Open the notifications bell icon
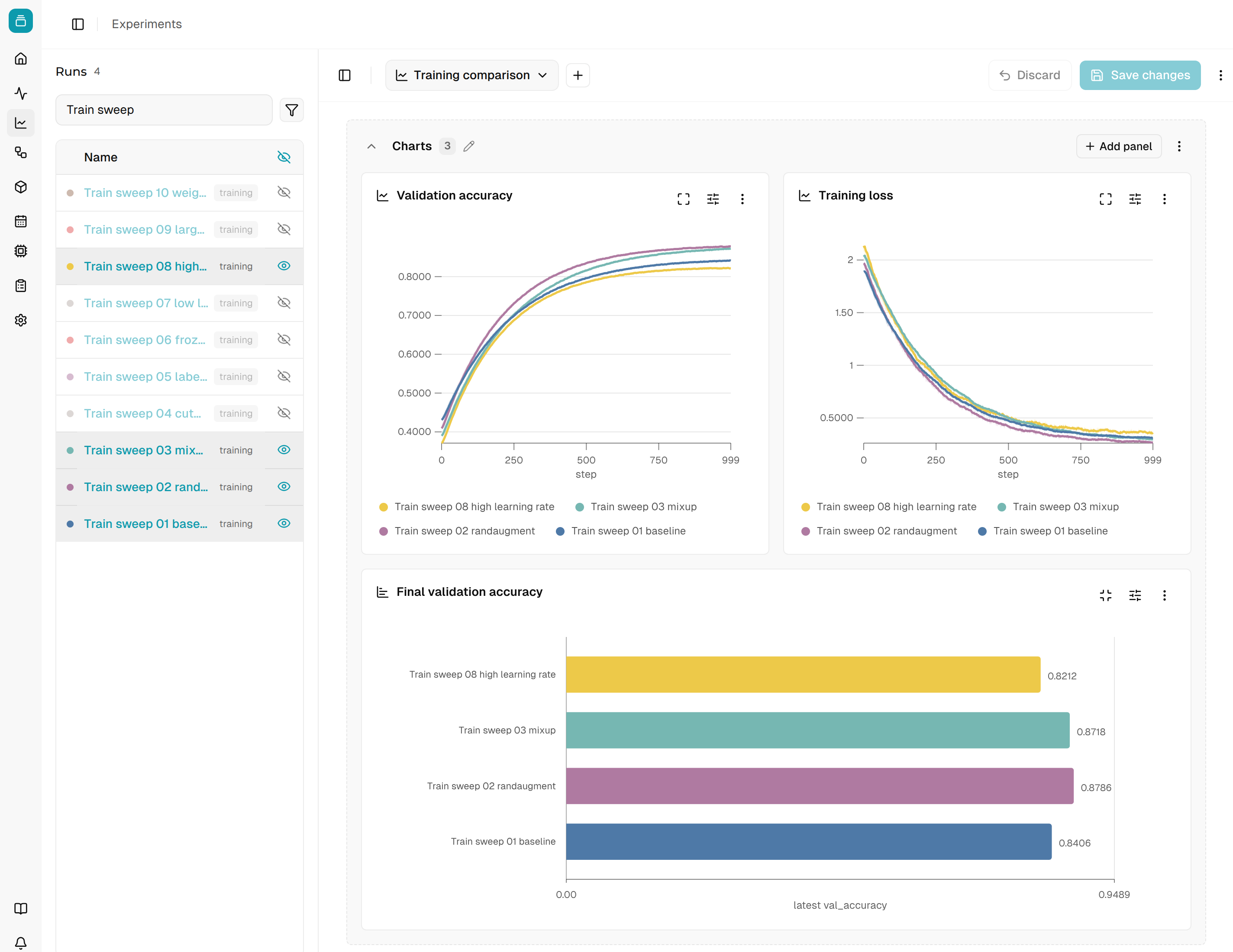 21,943
